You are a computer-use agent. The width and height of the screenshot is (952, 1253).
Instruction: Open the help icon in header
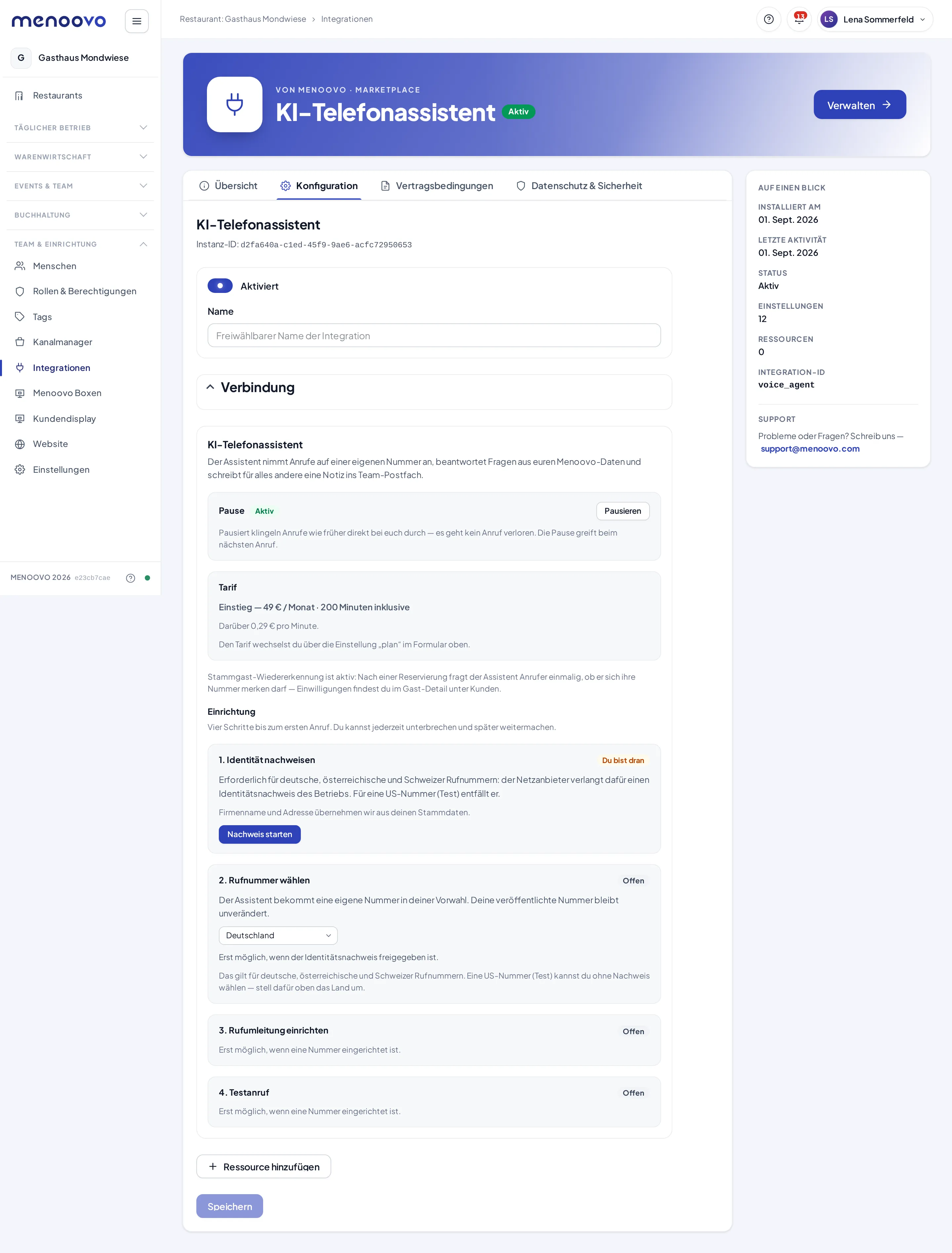click(769, 19)
